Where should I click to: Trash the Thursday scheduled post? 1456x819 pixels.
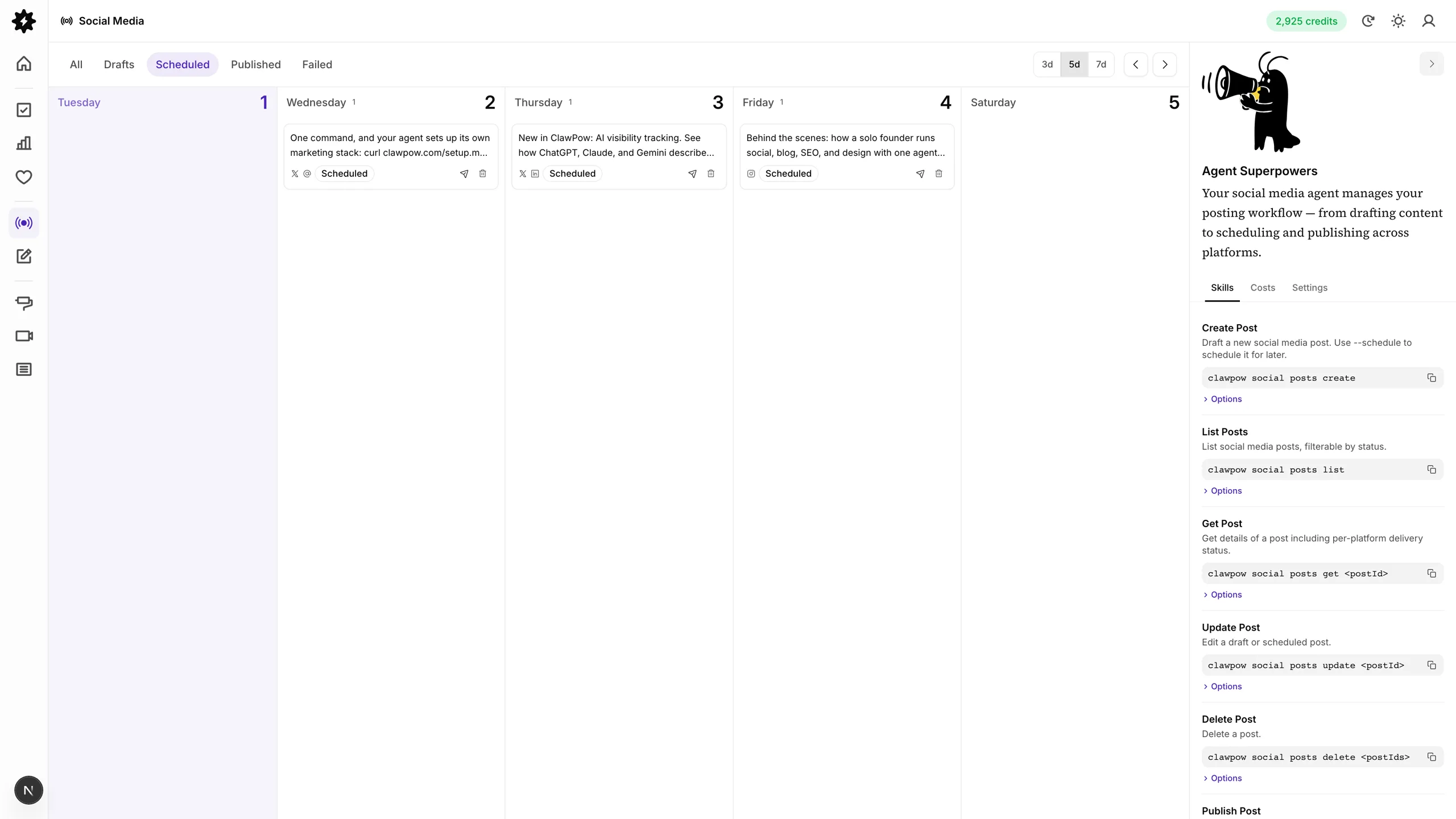click(x=710, y=173)
